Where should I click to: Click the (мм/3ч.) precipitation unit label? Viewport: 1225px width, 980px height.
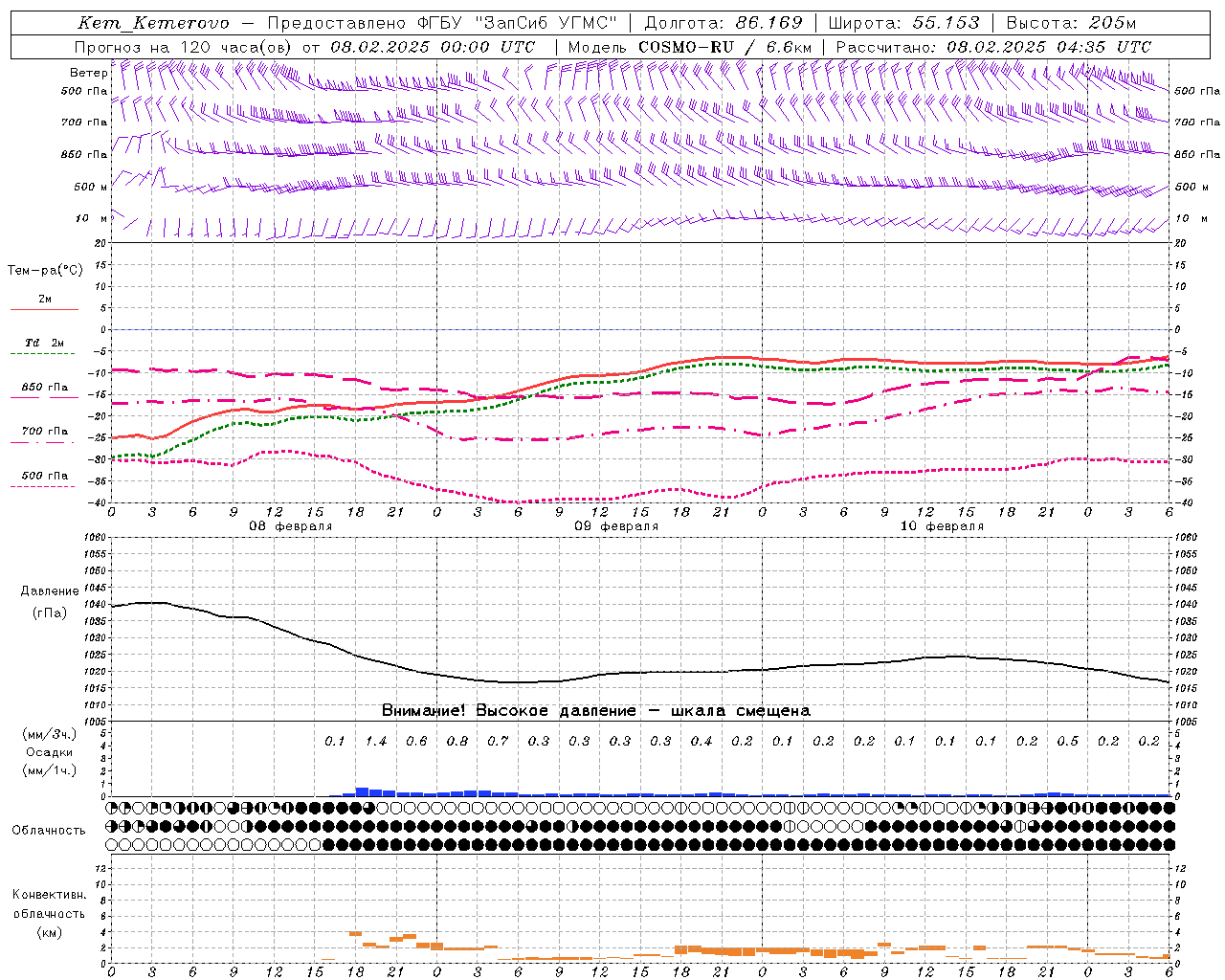coord(49,734)
